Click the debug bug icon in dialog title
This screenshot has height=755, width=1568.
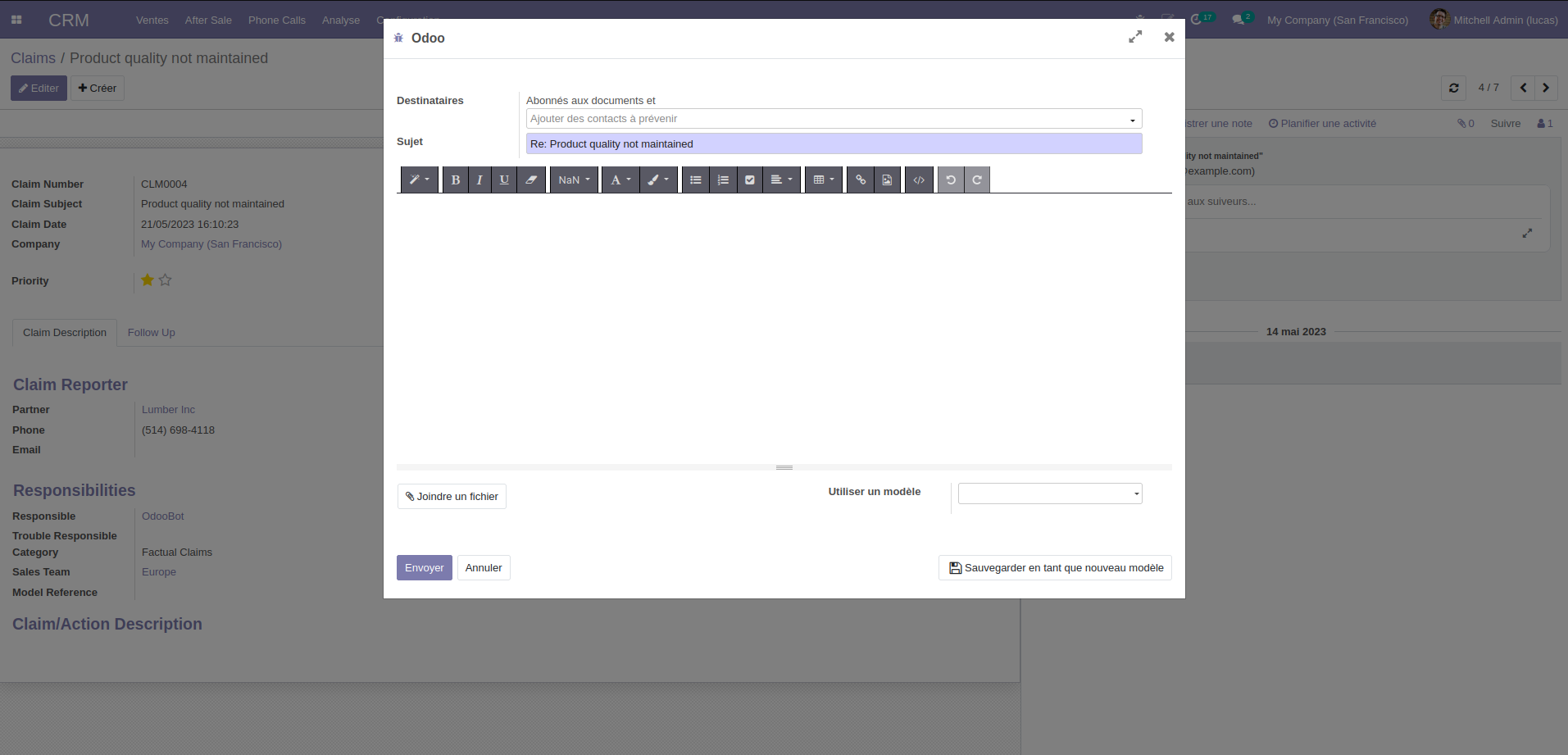[x=398, y=38]
